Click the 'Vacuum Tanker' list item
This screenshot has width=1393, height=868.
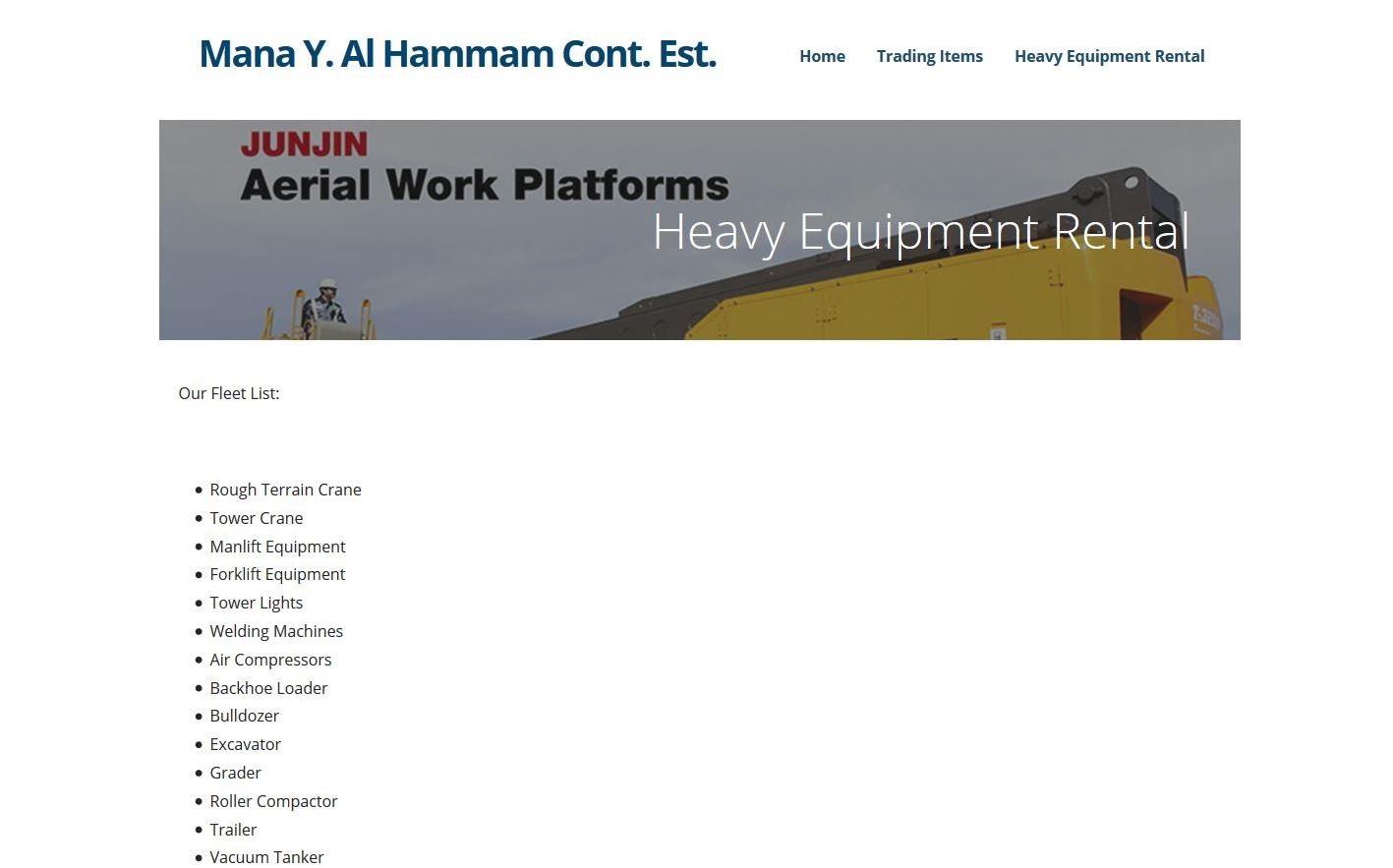[266, 857]
